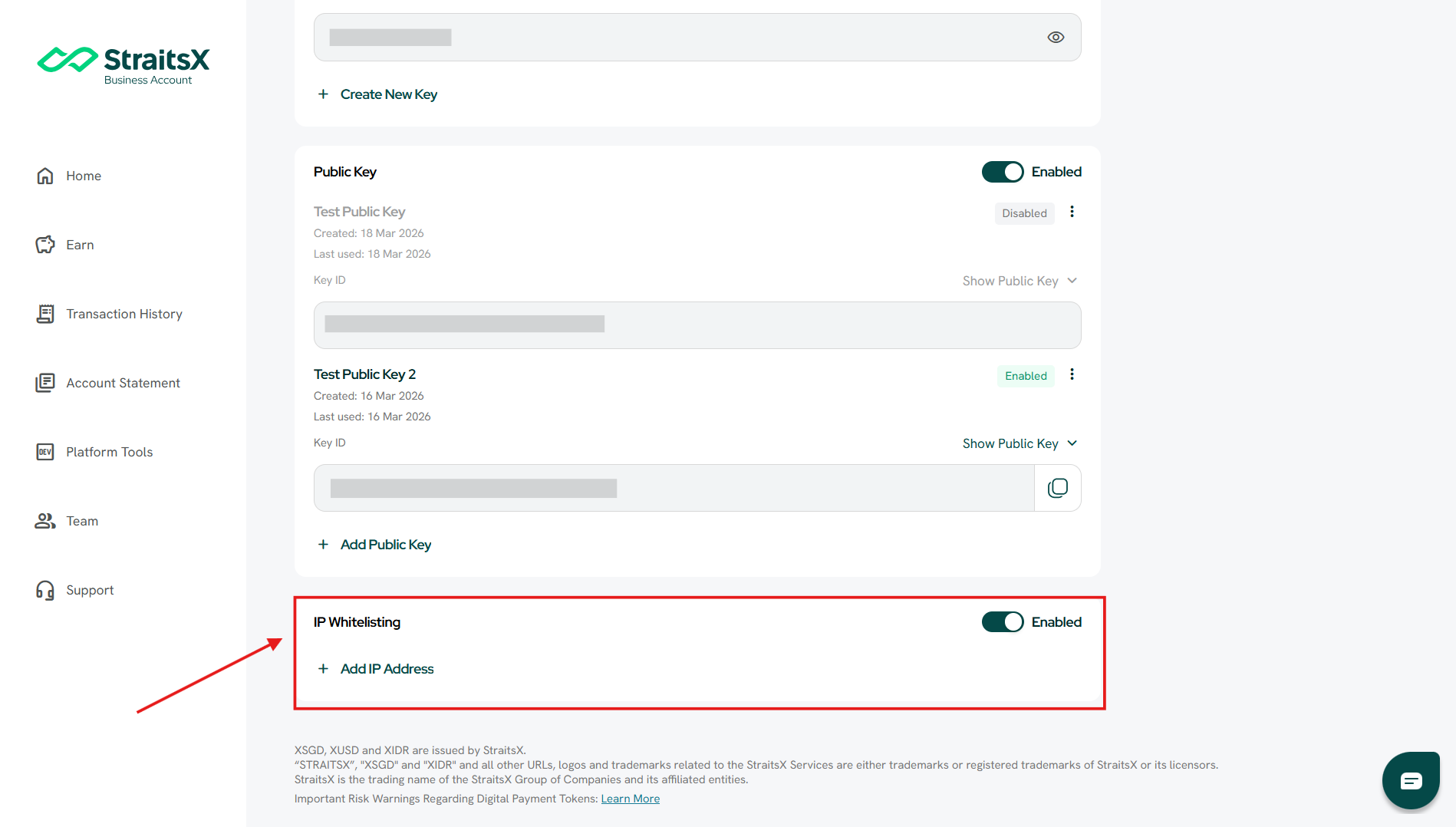Click the 'Created: 16 Mar 2026' text
Image resolution: width=1456 pixels, height=827 pixels.
click(x=369, y=396)
